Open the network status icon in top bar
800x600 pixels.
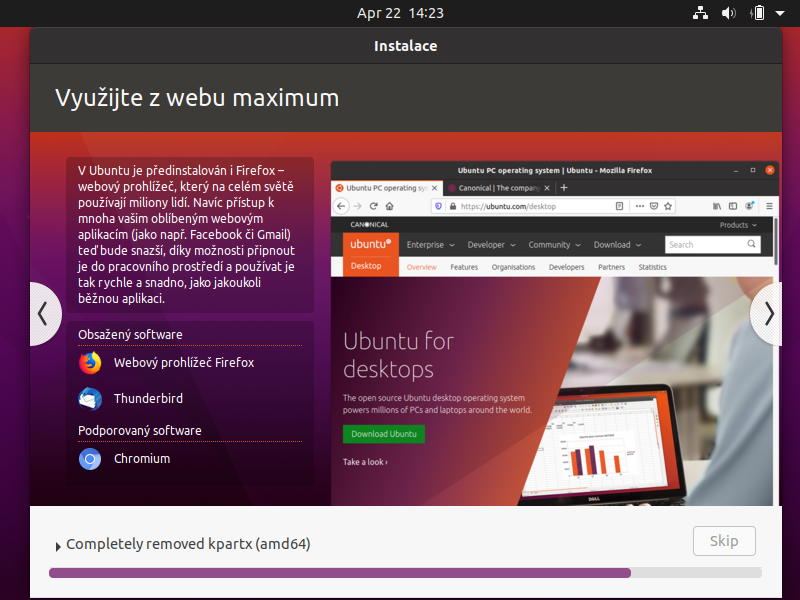pyautogui.click(x=700, y=13)
